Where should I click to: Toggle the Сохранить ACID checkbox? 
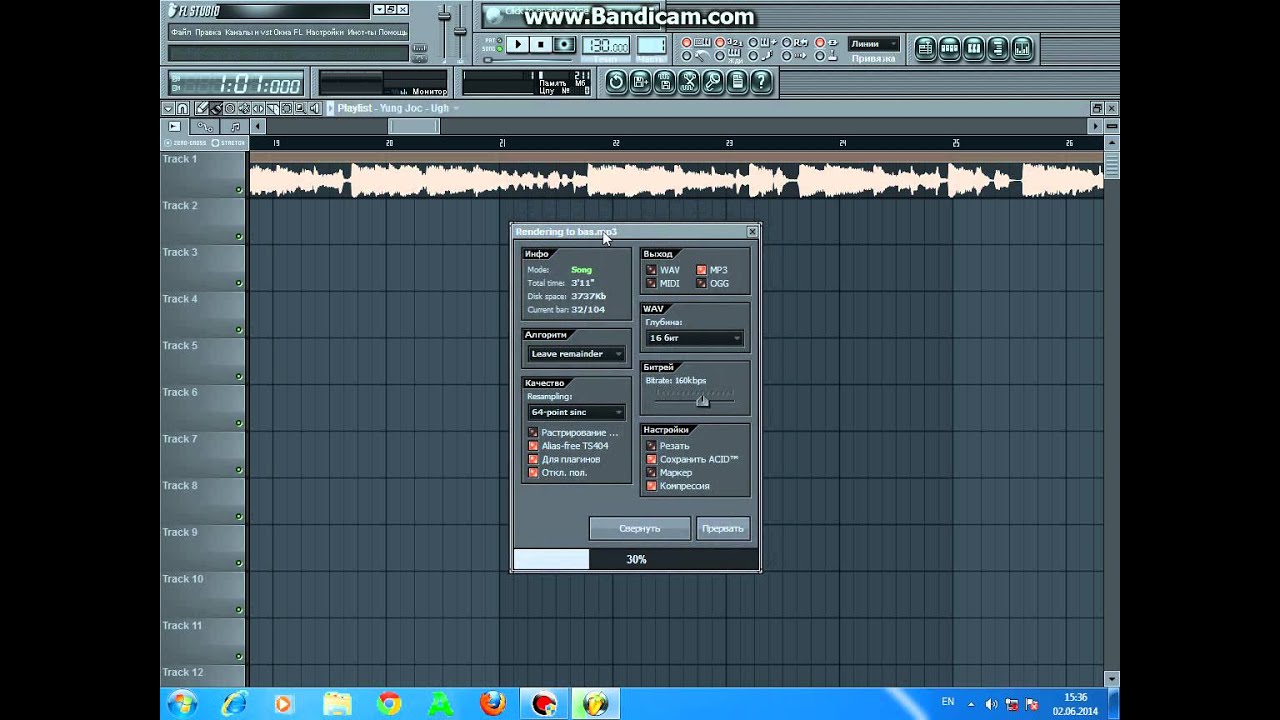(651, 459)
